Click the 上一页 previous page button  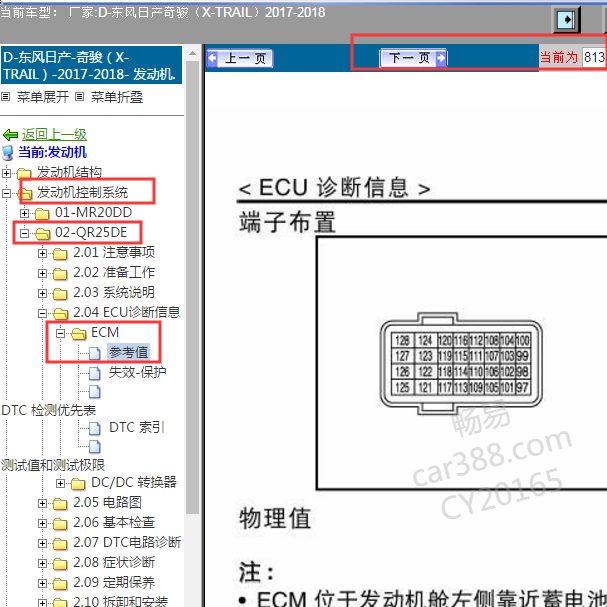(x=240, y=58)
